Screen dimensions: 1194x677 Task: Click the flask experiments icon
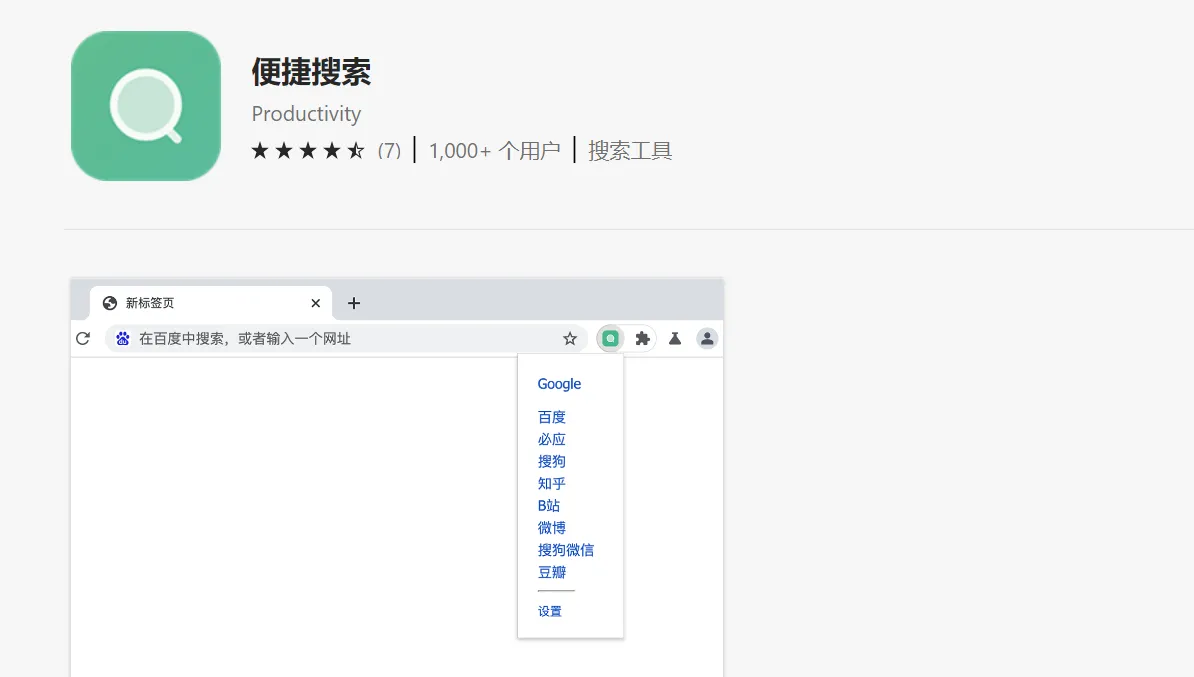[675, 338]
